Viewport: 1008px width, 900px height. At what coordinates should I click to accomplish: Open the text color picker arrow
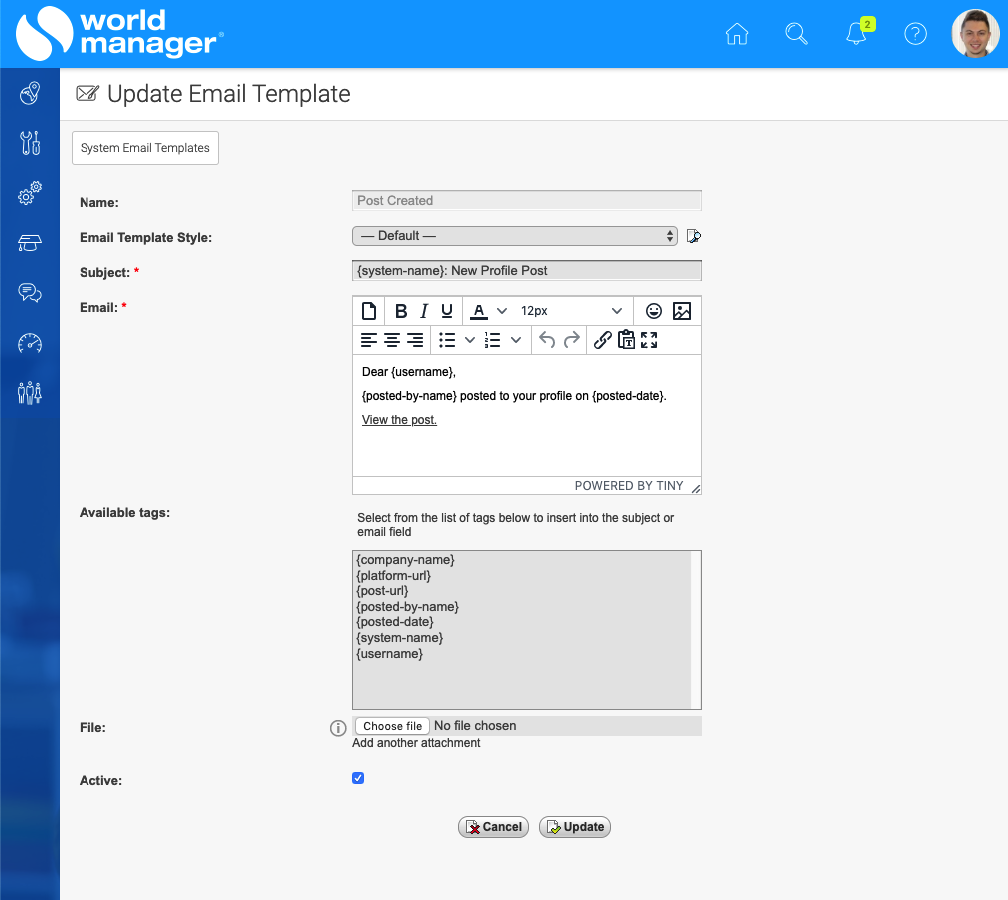click(502, 311)
